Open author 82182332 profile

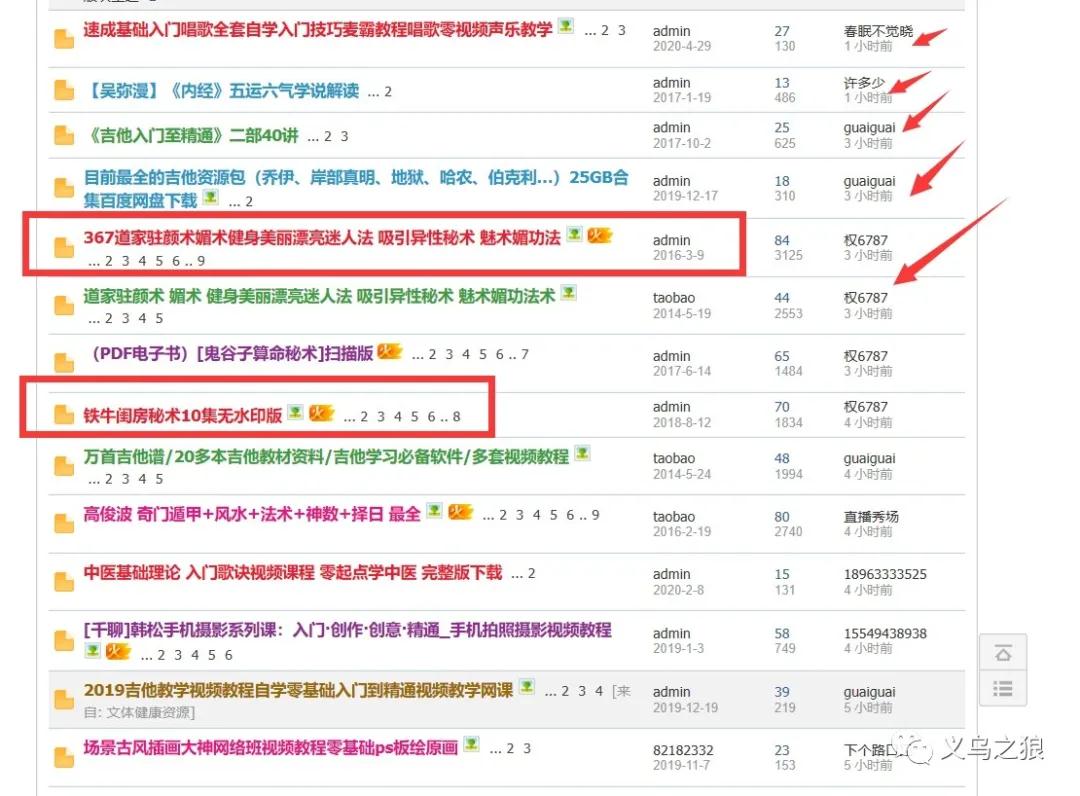[x=683, y=749]
